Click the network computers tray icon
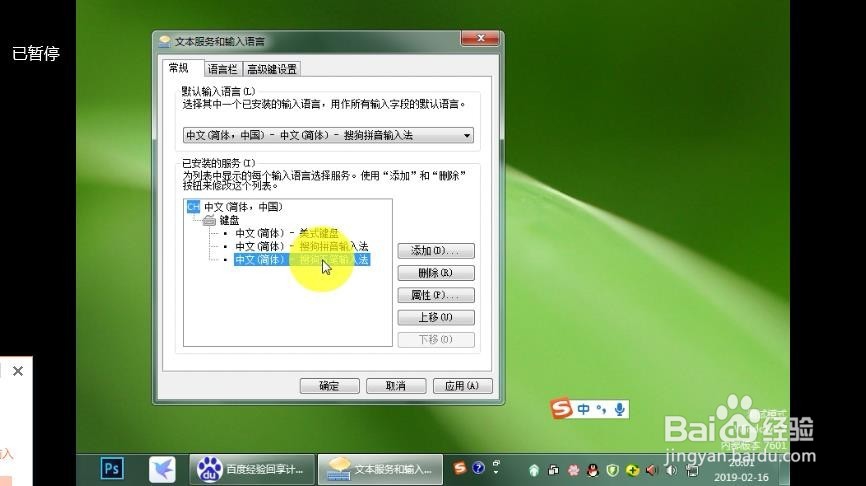This screenshot has height=486, width=866. pyautogui.click(x=553, y=470)
